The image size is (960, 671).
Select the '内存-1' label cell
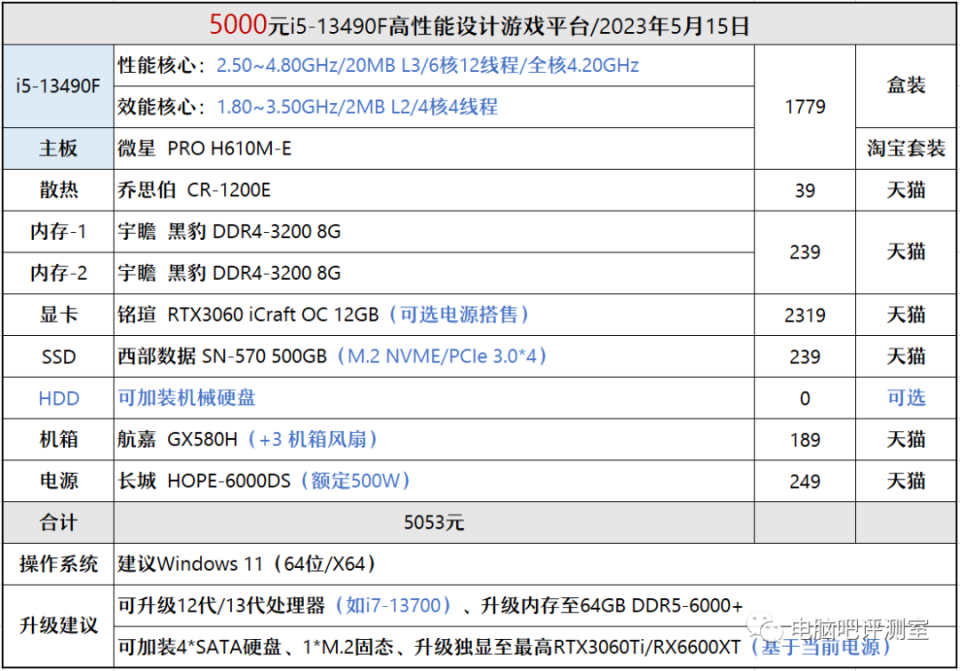point(58,232)
